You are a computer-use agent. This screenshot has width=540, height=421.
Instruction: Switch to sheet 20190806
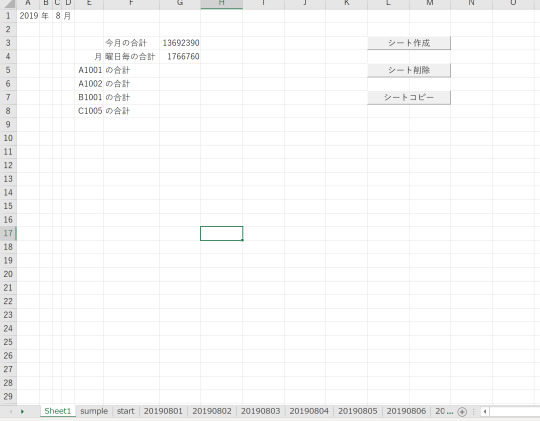coord(406,411)
